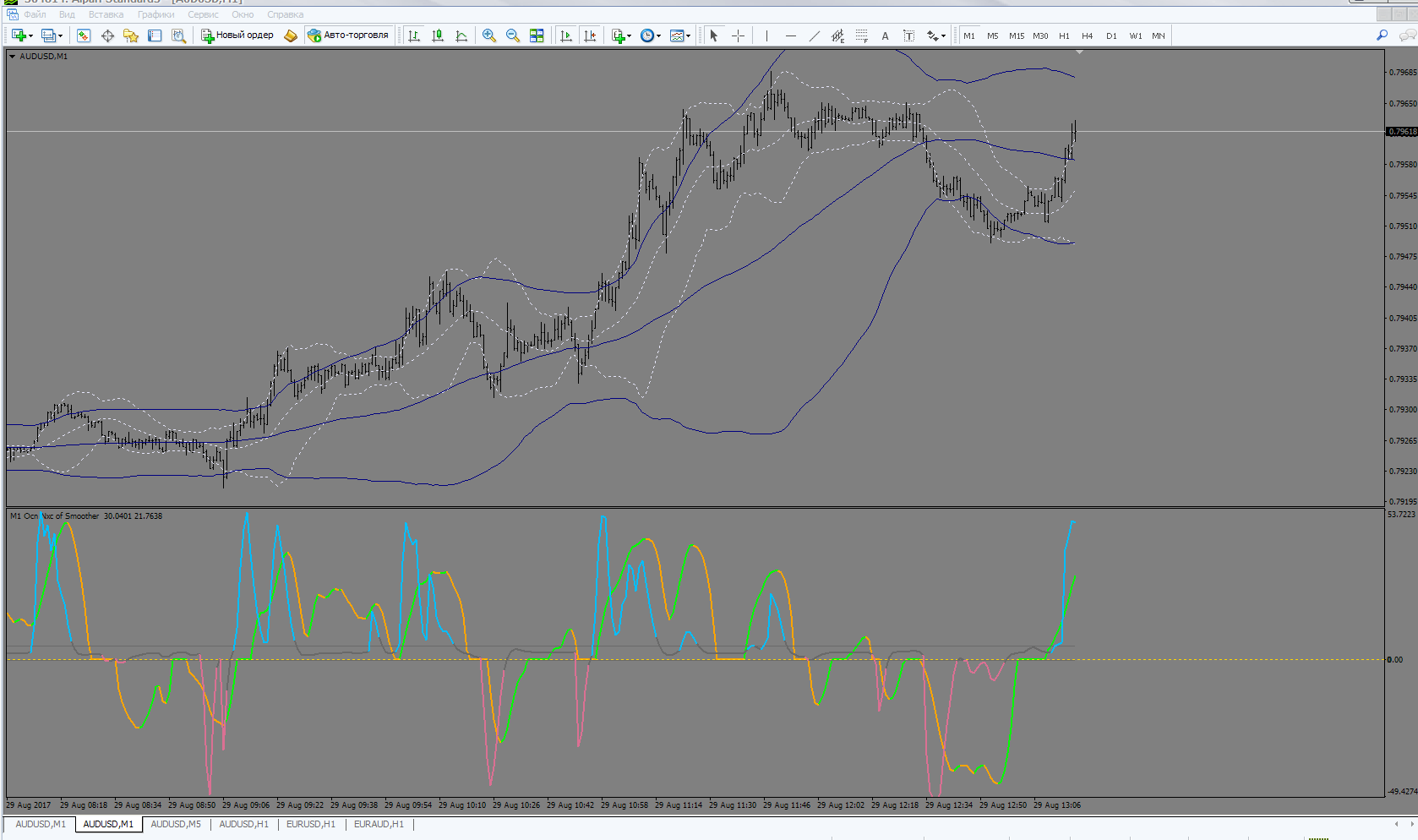Viewport: 1418px width, 840px height.
Task: Select the Text Label tool
Action: (x=908, y=35)
